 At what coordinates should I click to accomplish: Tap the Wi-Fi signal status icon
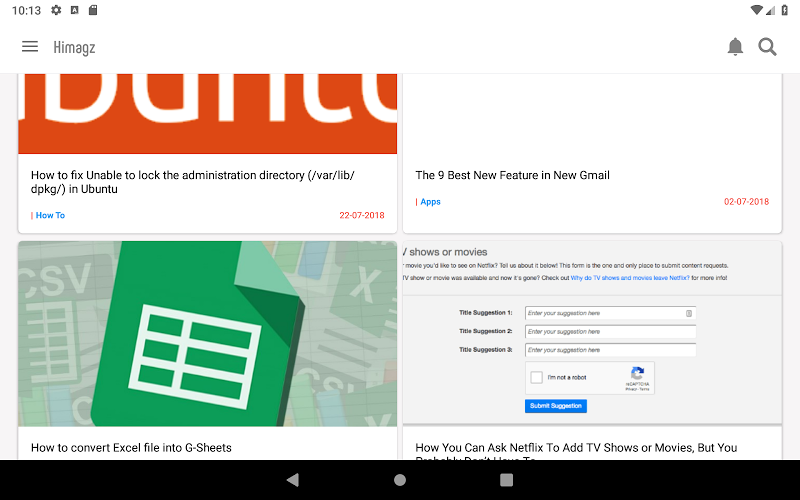click(757, 10)
